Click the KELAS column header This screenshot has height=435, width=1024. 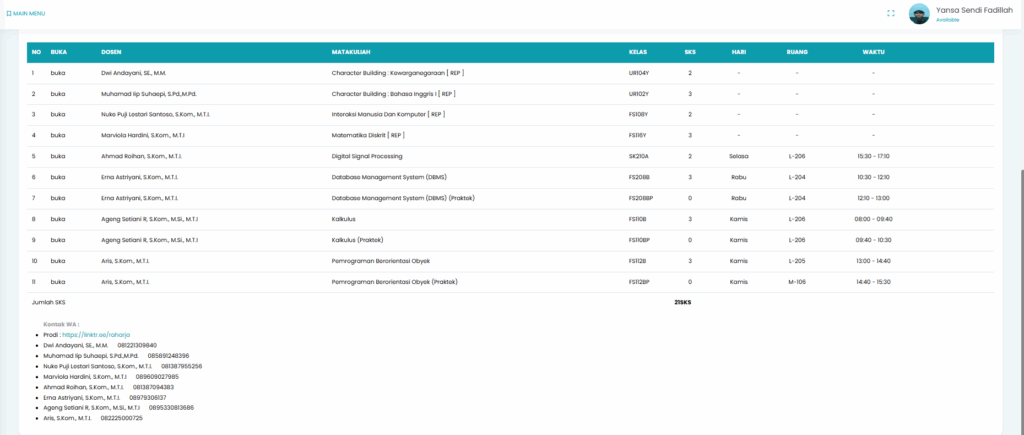point(638,52)
